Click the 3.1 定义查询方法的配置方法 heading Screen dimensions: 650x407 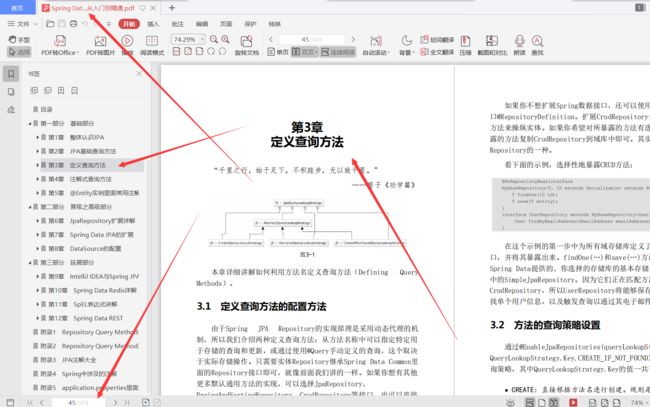[262, 306]
